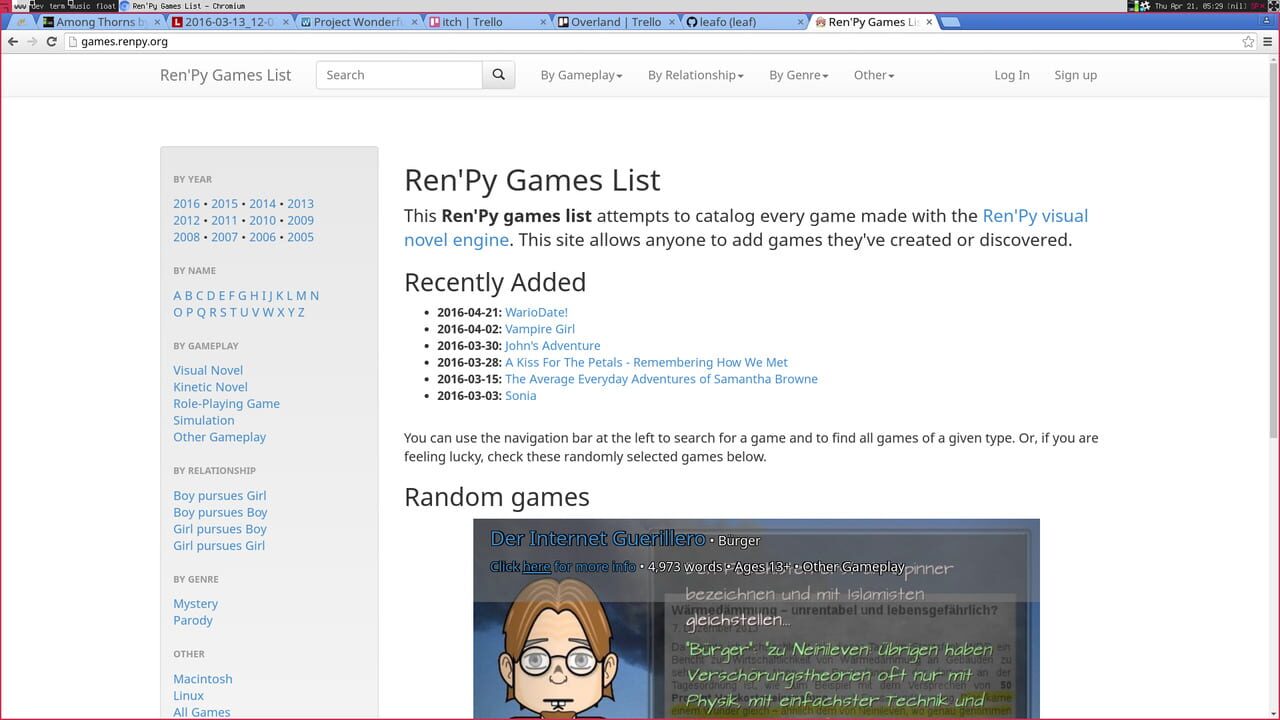Viewport: 1280px width, 720px height.
Task: Bookmark this page with the star icon
Action: coord(1248,42)
